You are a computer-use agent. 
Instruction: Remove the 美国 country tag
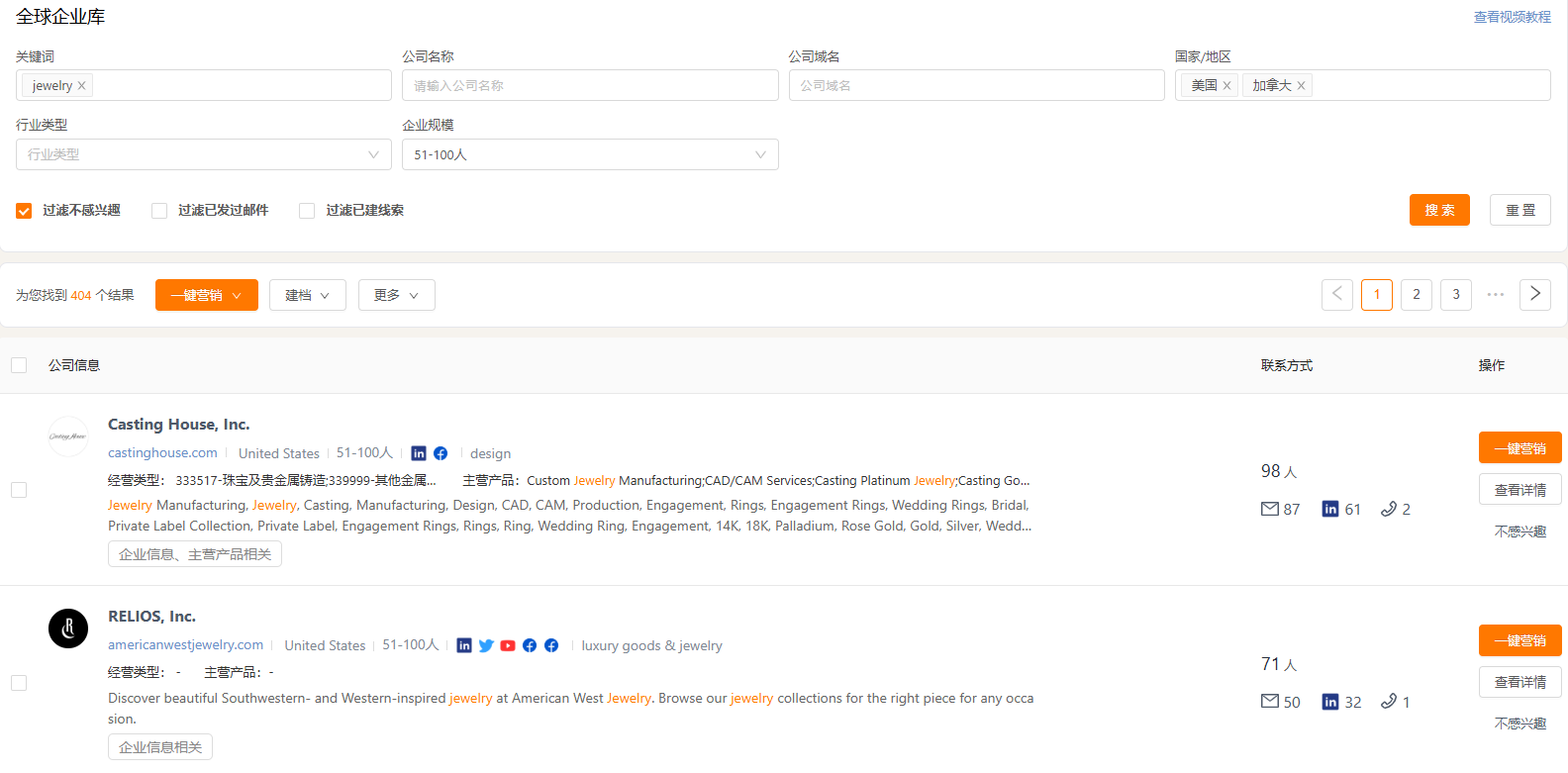coord(1226,86)
